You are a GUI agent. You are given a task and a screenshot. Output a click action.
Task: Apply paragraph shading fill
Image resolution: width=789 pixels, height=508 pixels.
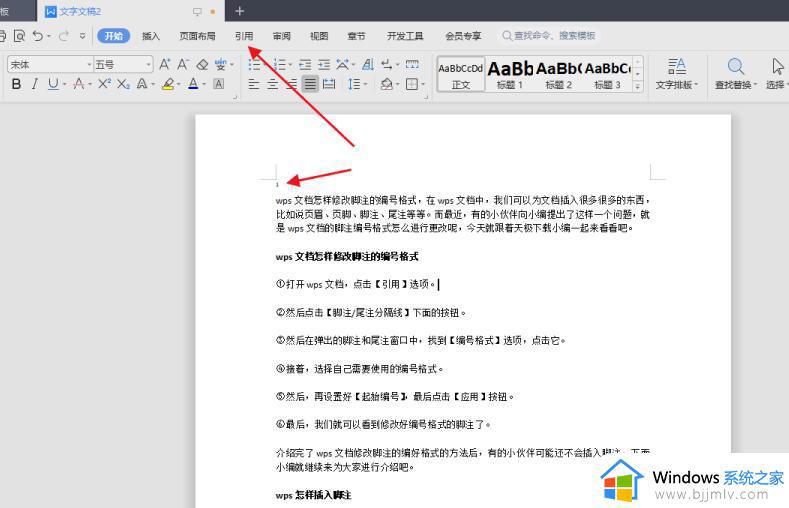point(387,84)
